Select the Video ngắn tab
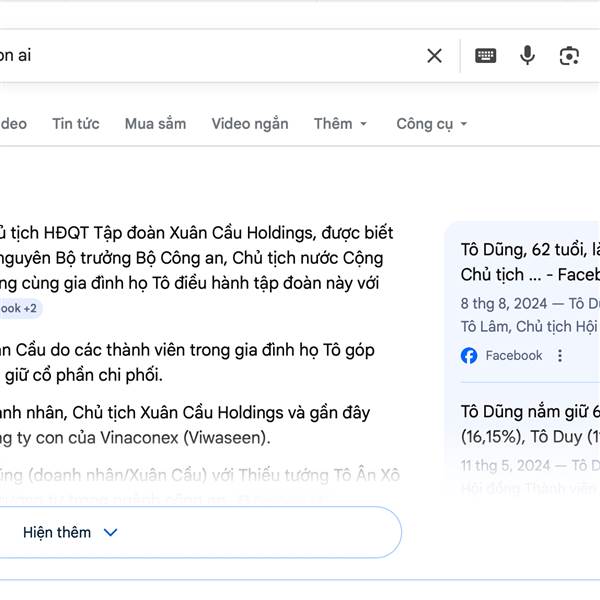Image resolution: width=600 pixels, height=600 pixels. [249, 124]
